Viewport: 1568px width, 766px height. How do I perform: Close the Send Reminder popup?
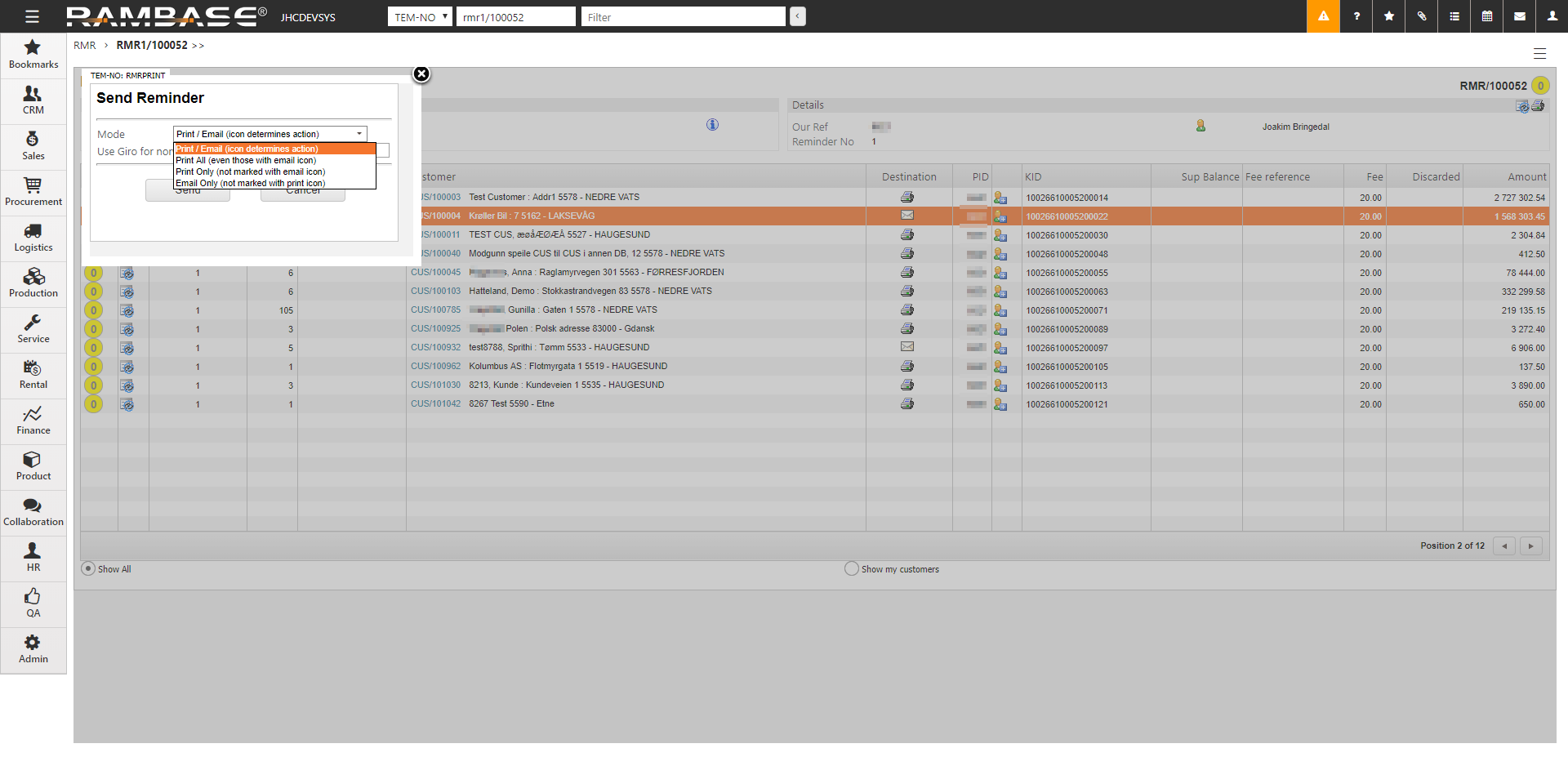[421, 74]
